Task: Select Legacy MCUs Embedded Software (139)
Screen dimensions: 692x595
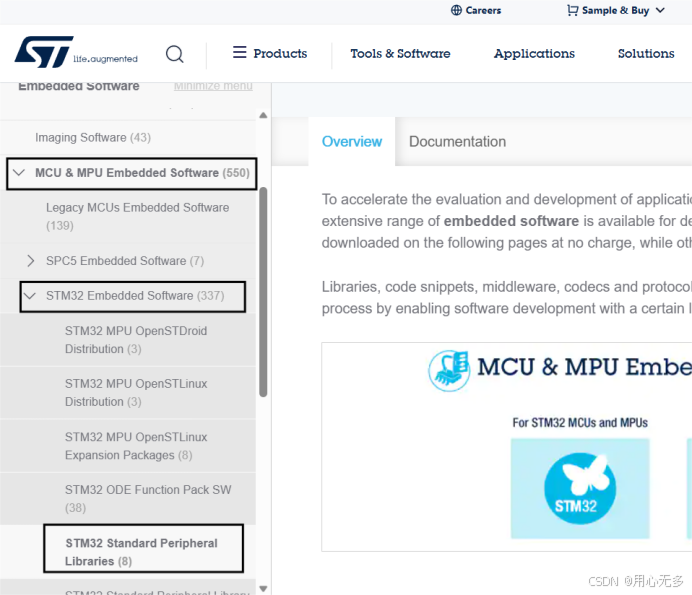Action: pos(137,216)
